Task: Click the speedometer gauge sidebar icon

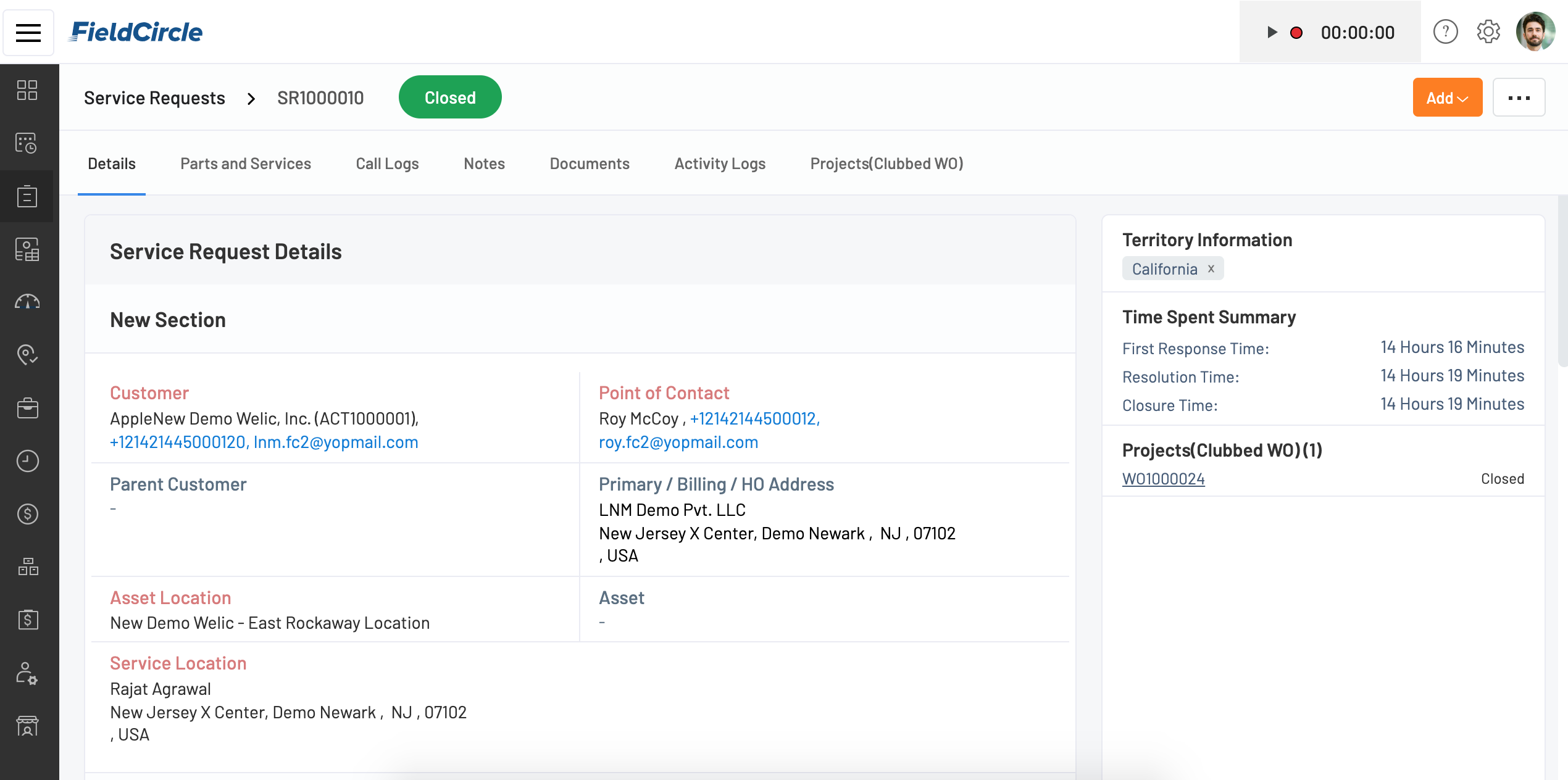Action: (x=27, y=302)
